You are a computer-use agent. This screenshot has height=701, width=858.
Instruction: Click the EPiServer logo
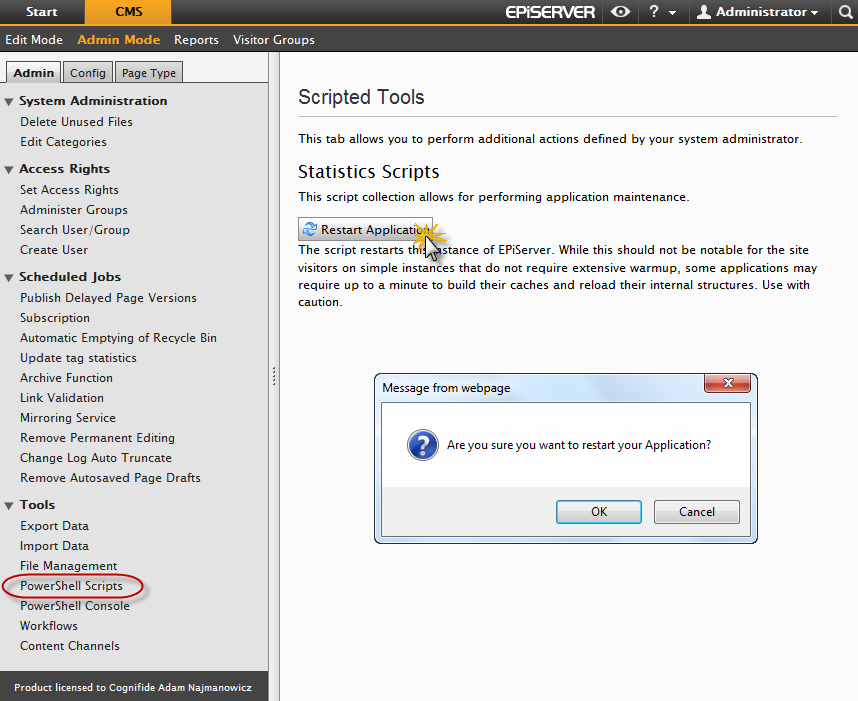[549, 12]
